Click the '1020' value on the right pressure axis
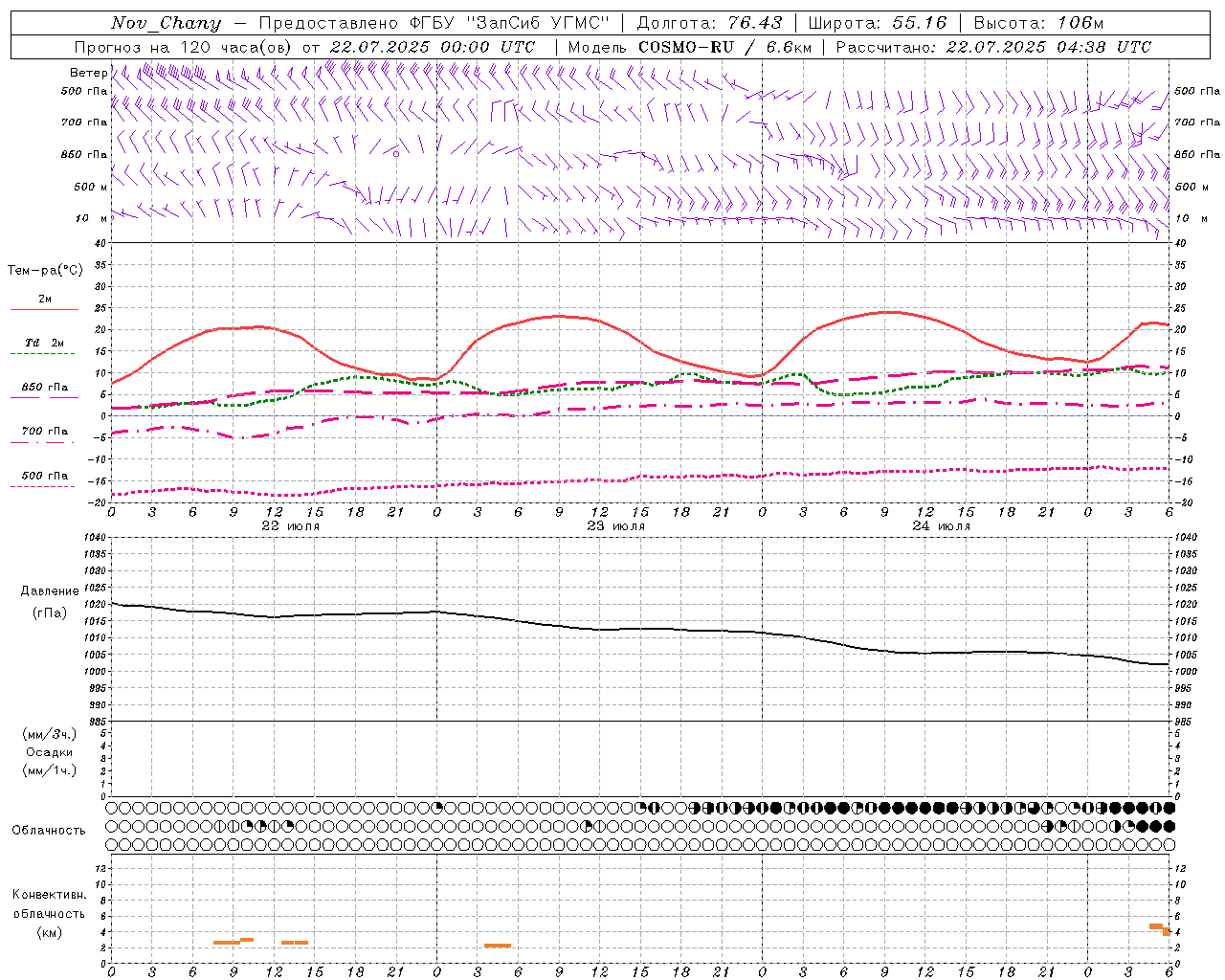 (1186, 605)
